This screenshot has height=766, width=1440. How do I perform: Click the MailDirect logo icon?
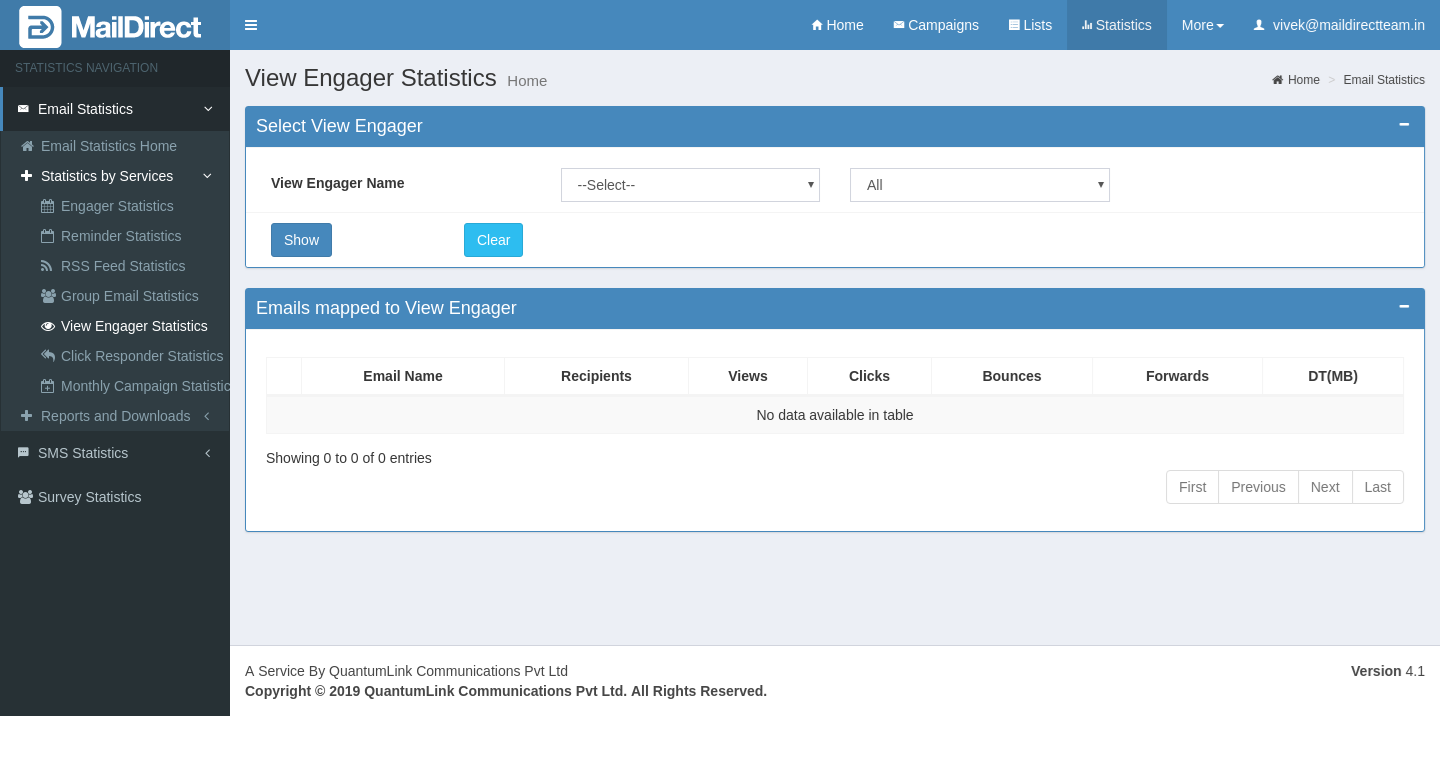pyautogui.click(x=40, y=27)
